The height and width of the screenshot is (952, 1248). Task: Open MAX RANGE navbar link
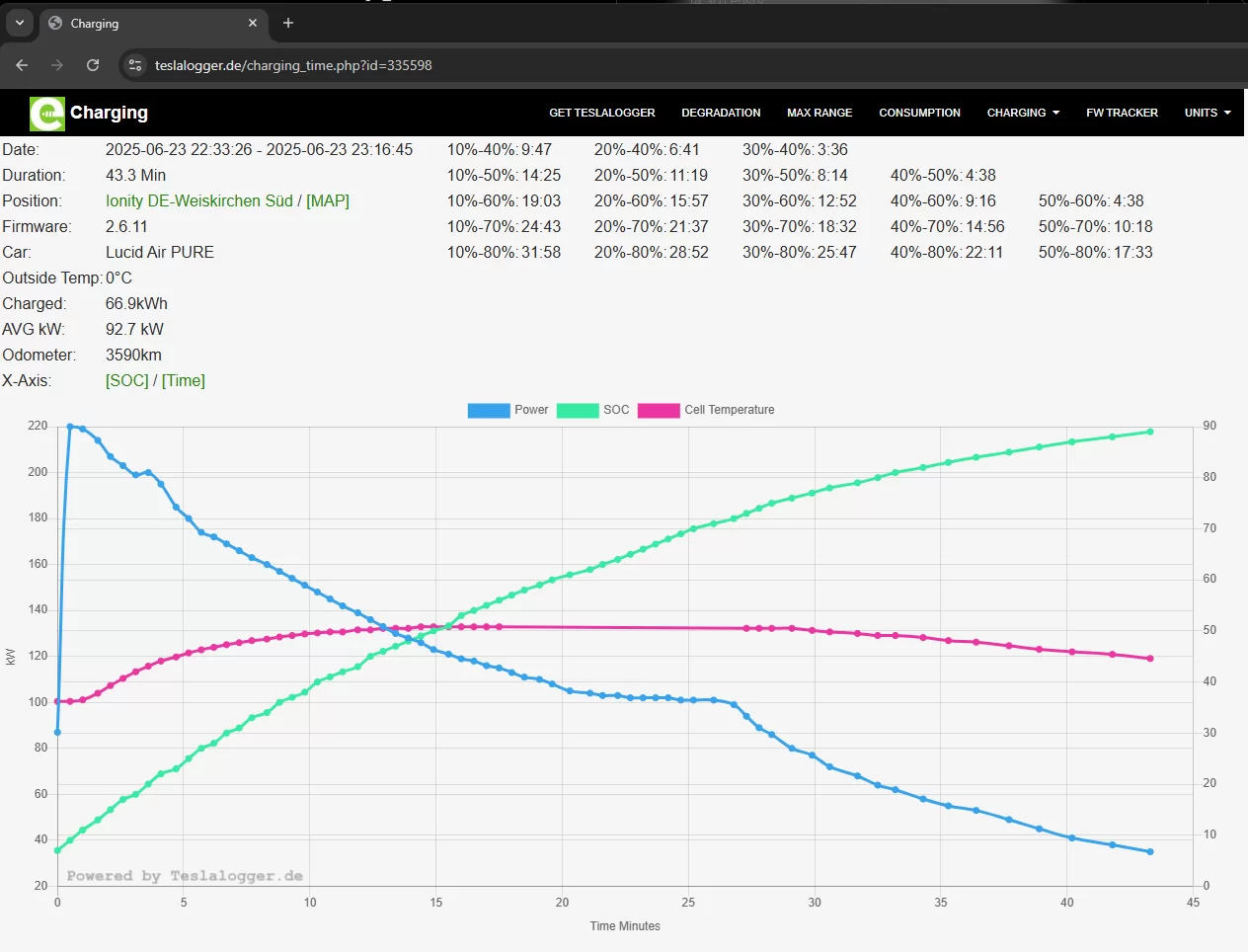[819, 113]
